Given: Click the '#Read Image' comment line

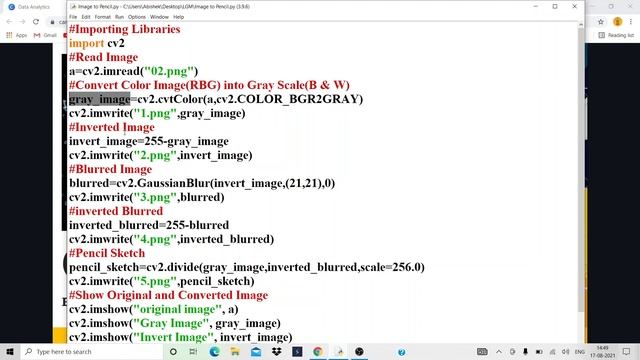Looking at the screenshot, I should coord(103,57).
